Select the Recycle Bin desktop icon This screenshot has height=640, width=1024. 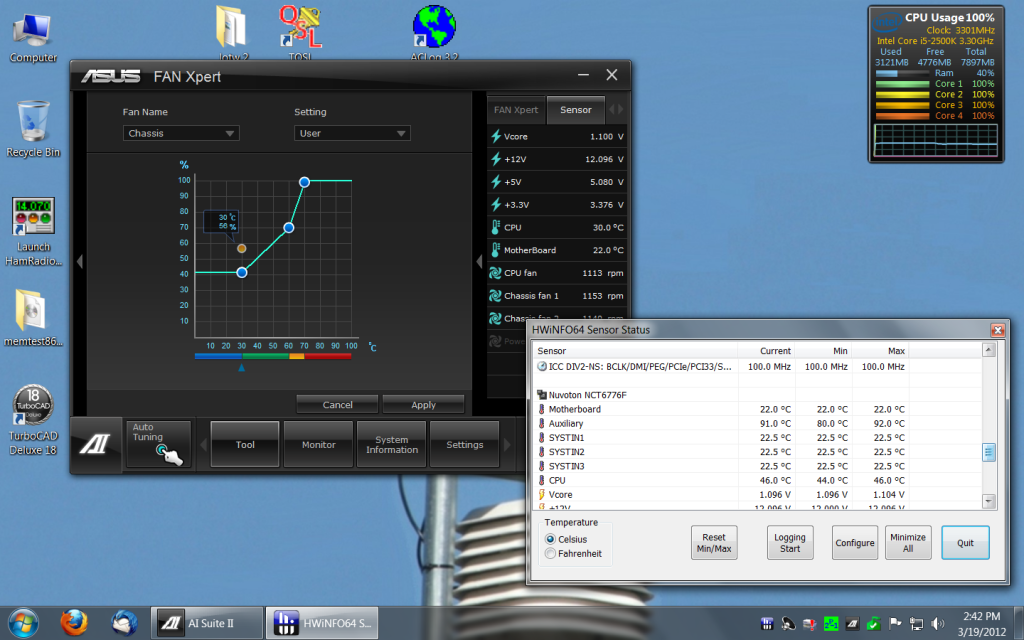tap(33, 129)
